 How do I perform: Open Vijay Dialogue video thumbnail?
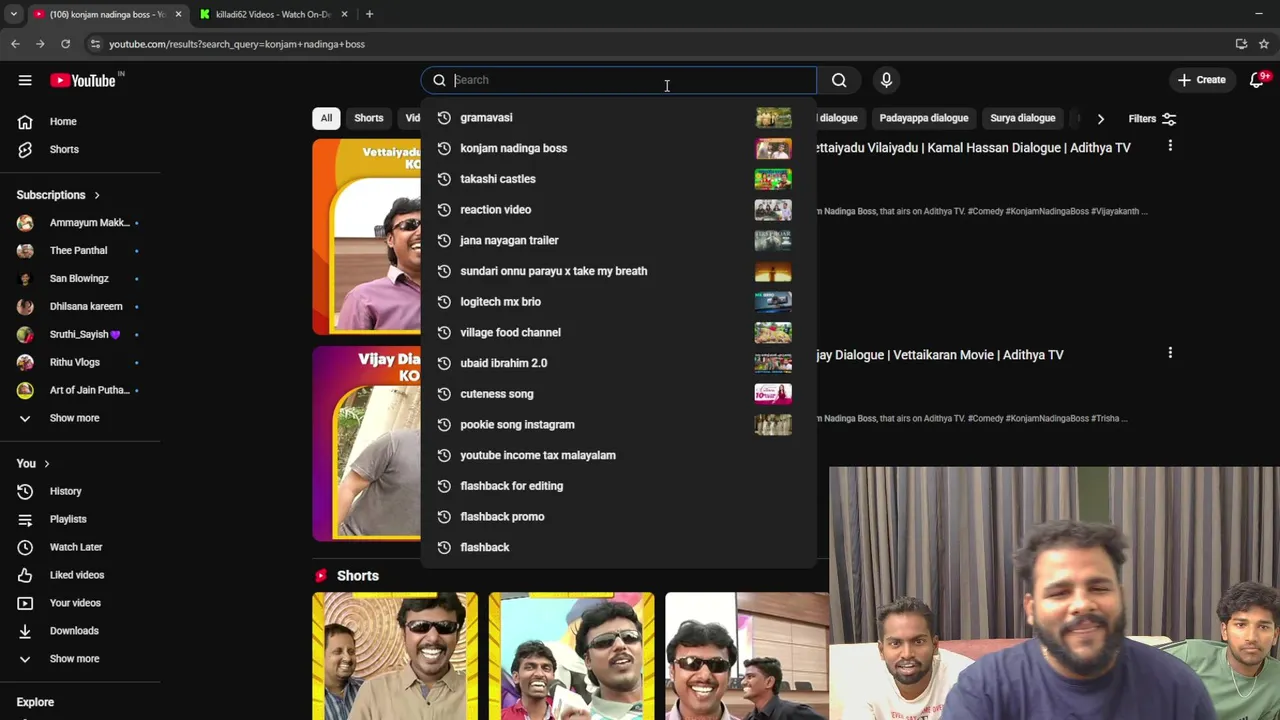[366, 443]
